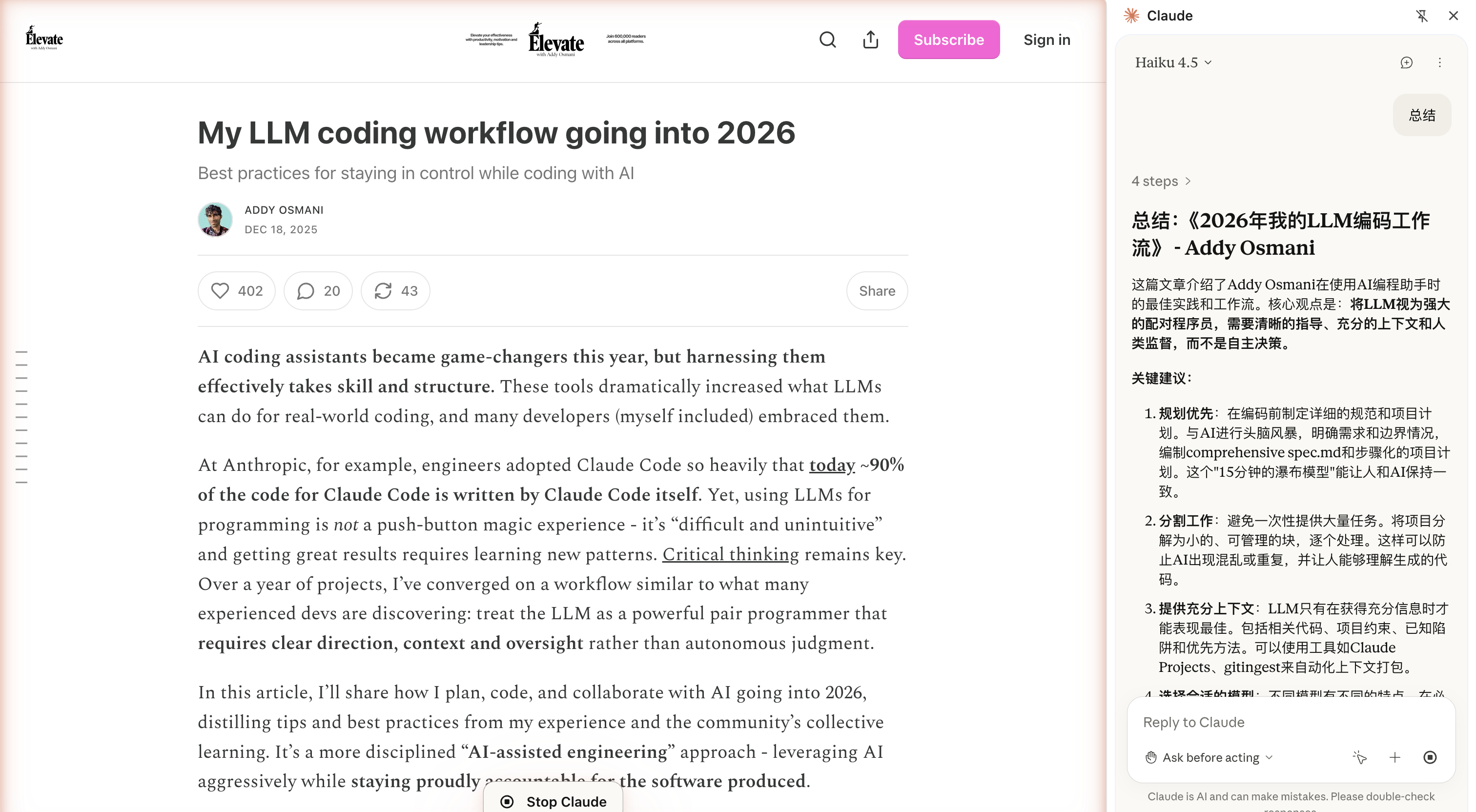
Task: Click the cursor pointer icon in reply box
Action: pyautogui.click(x=1359, y=757)
